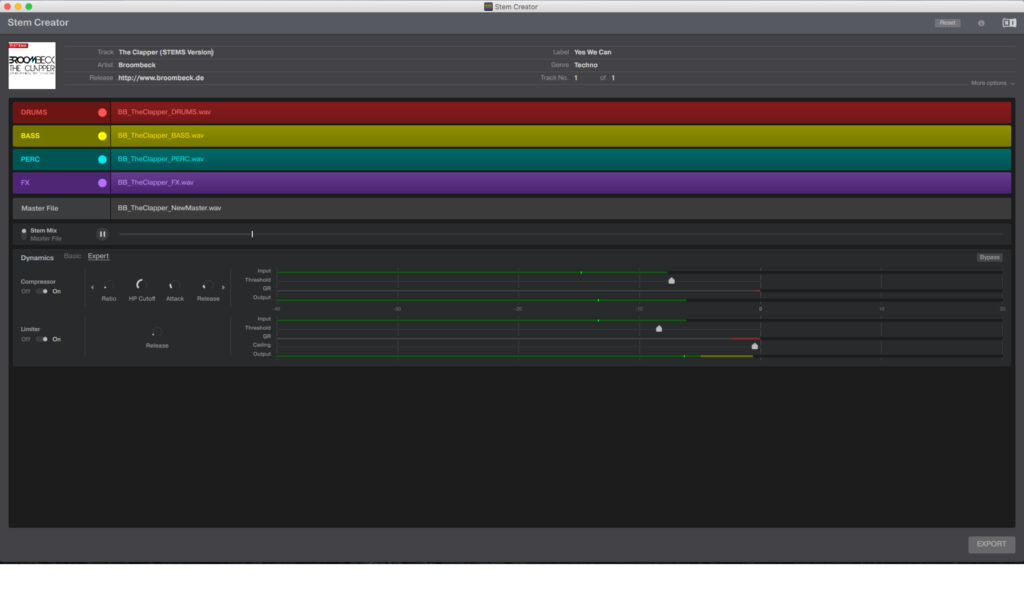
Task: Click the Dynamics section heading
Action: tap(37, 258)
